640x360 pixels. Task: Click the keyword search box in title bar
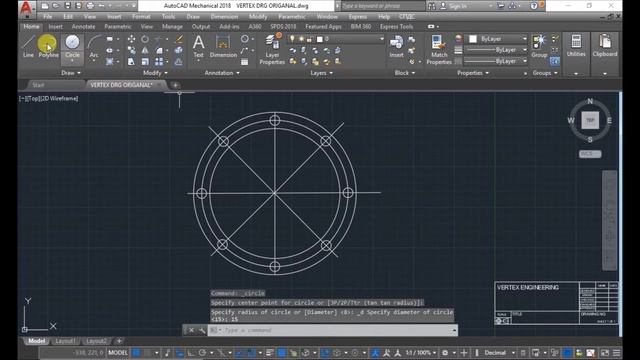tap(382, 6)
